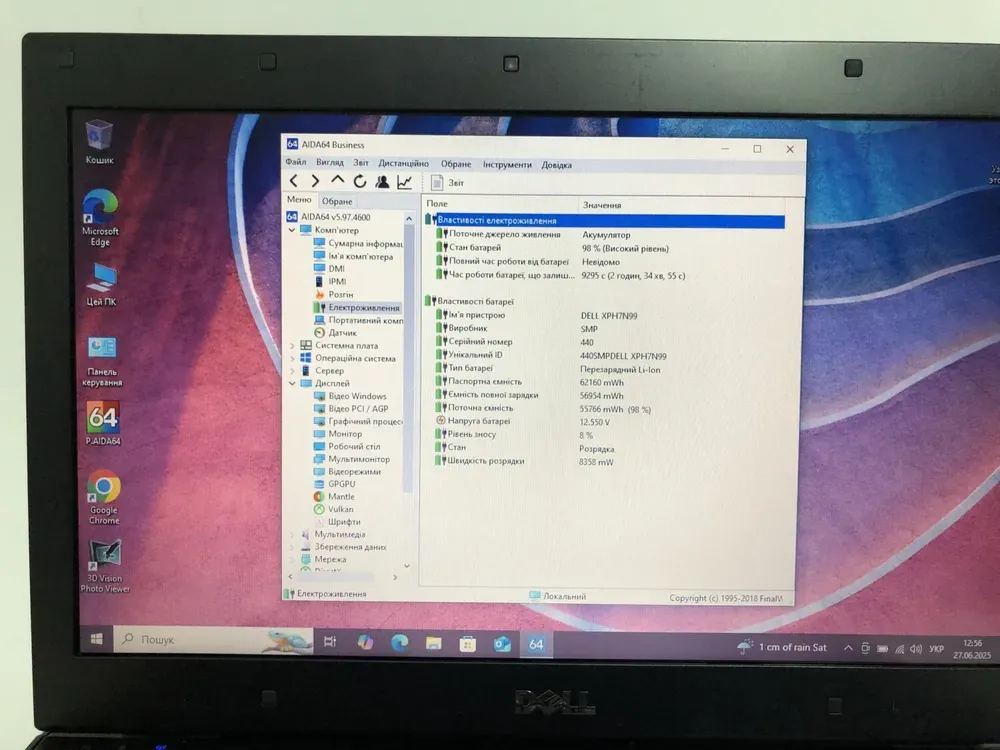Click the Значення column header
Image resolution: width=1000 pixels, height=750 pixels.
click(602, 204)
